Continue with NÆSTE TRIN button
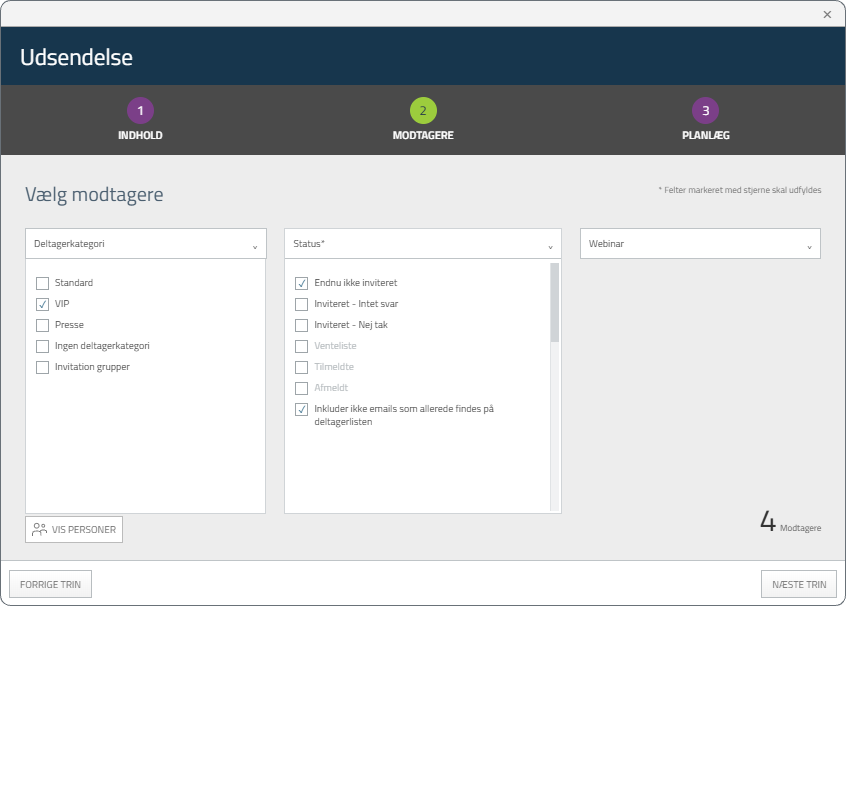 coord(799,584)
